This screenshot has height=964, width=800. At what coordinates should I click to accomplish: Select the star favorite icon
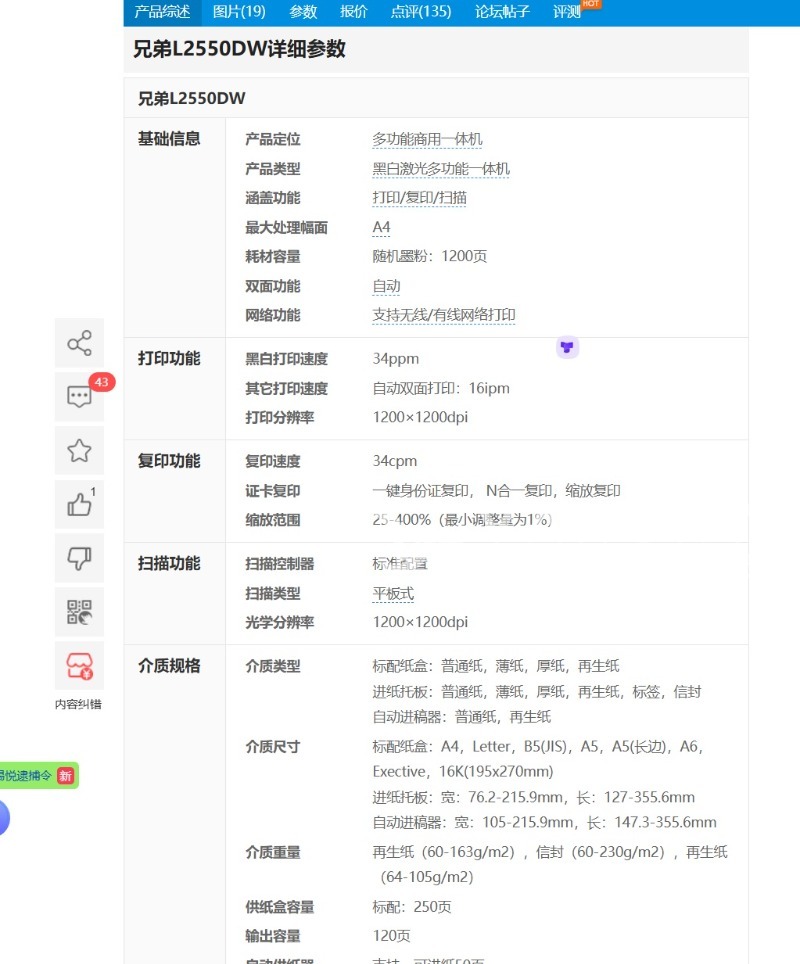pyautogui.click(x=79, y=450)
